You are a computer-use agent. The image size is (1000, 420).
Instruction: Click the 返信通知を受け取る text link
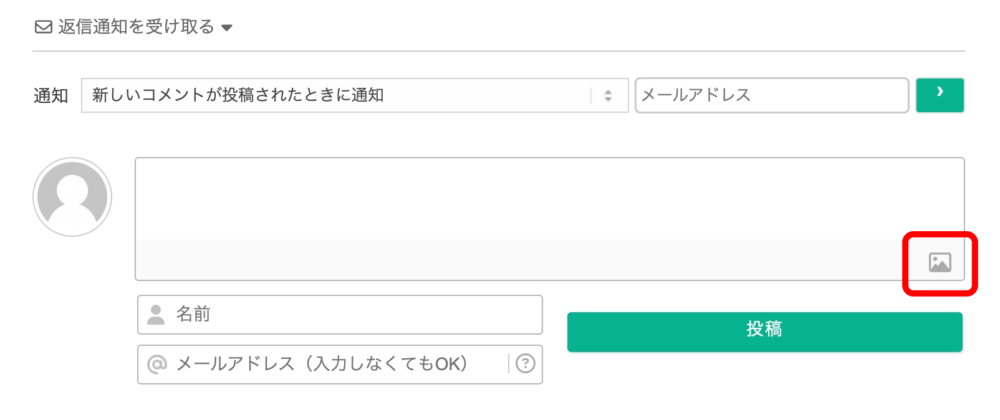pos(136,28)
